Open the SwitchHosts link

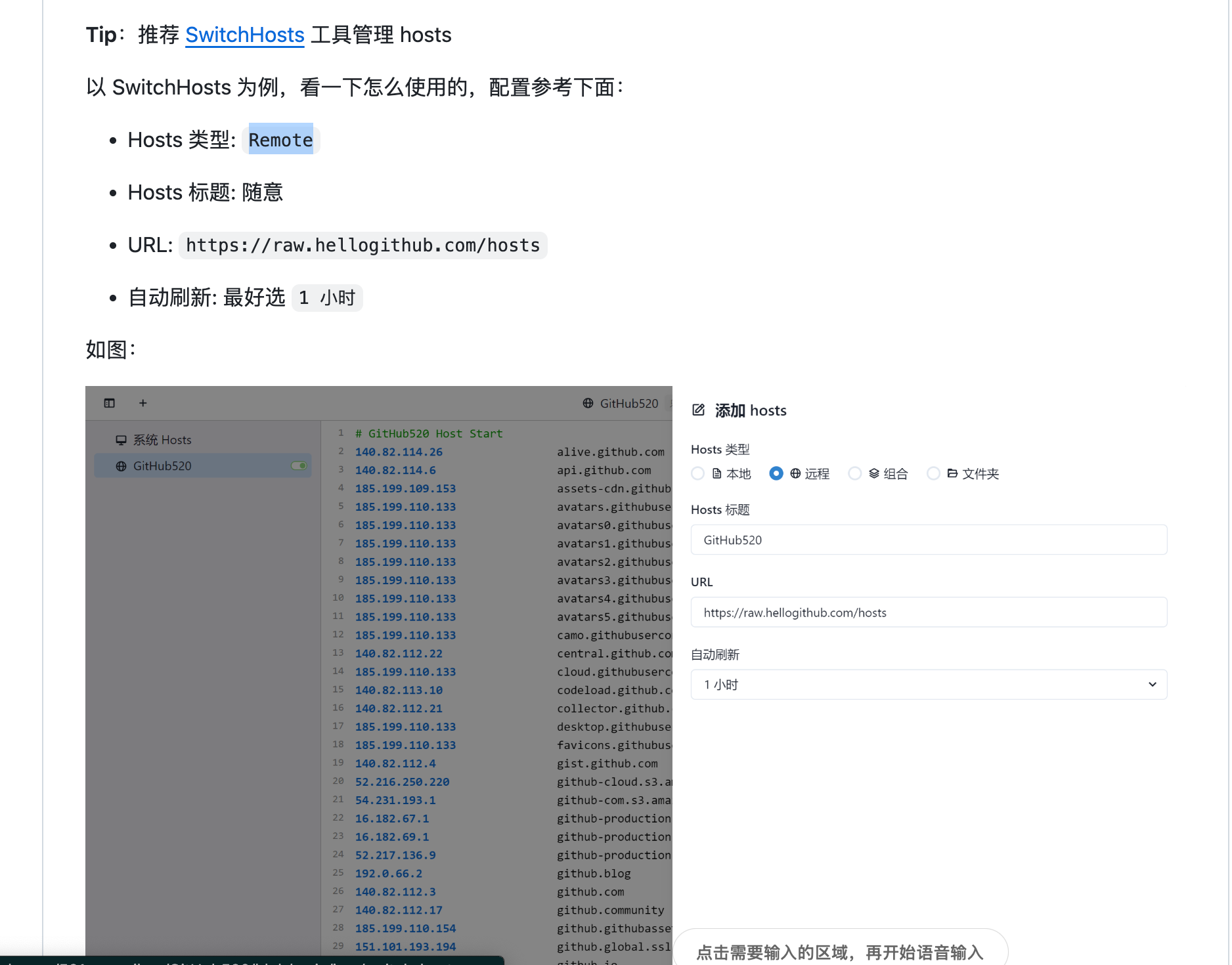click(245, 35)
